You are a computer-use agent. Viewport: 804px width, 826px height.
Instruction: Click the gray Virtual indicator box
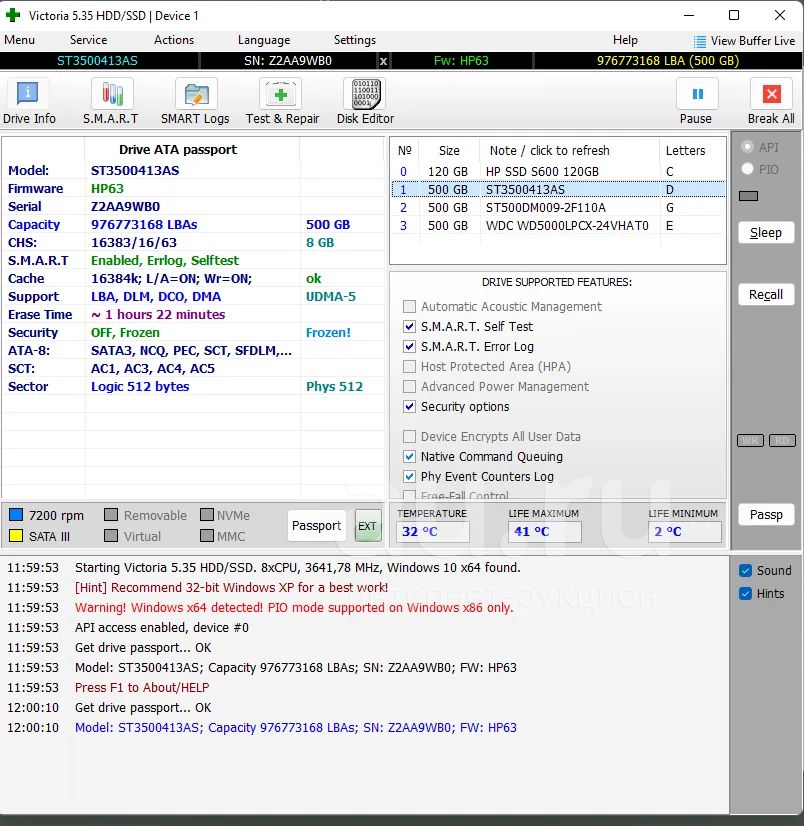[111, 536]
